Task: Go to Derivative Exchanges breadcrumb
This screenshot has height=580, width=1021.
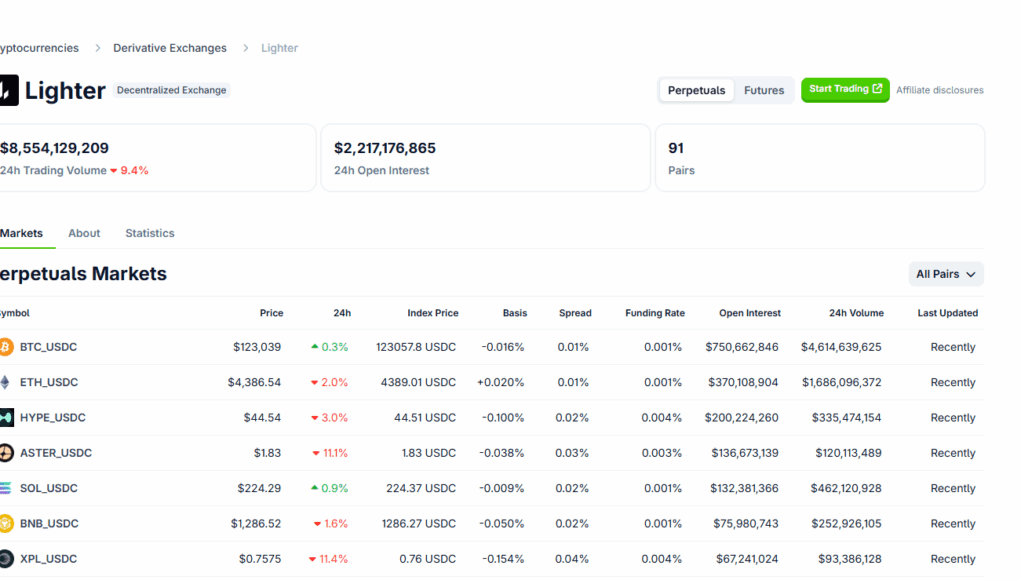Action: (170, 48)
